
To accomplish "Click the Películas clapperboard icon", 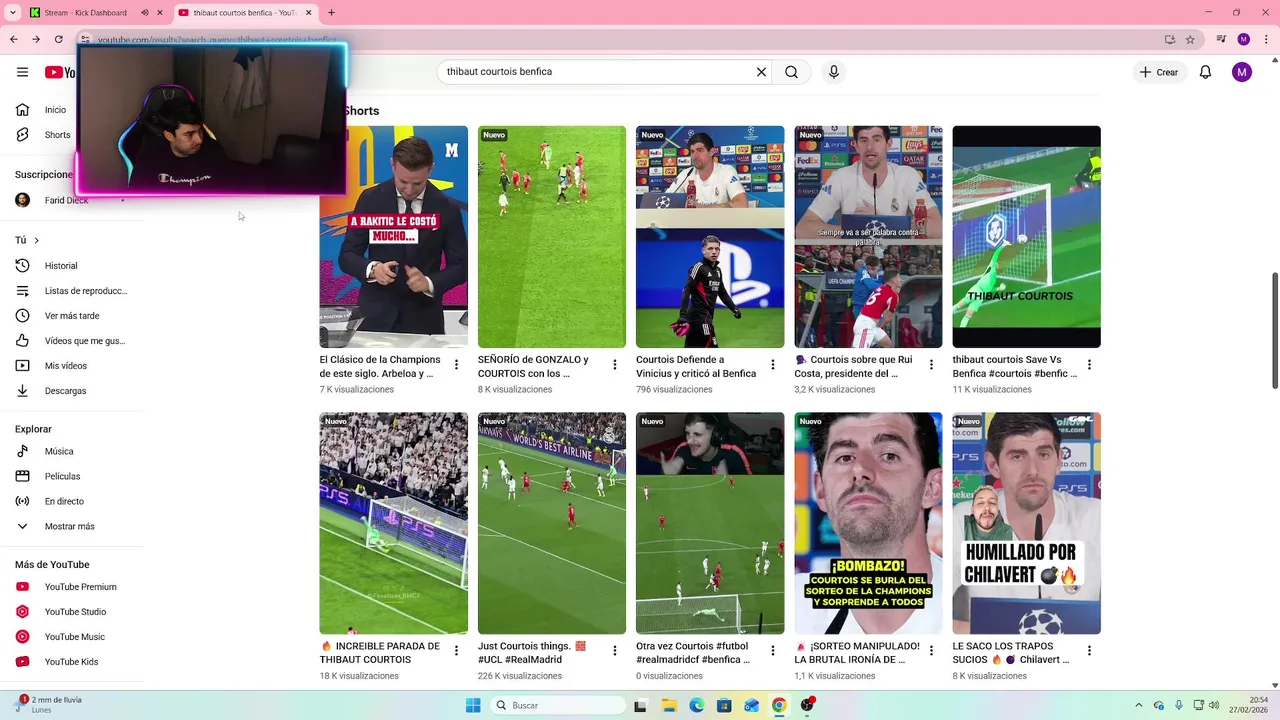I will tap(22, 476).
